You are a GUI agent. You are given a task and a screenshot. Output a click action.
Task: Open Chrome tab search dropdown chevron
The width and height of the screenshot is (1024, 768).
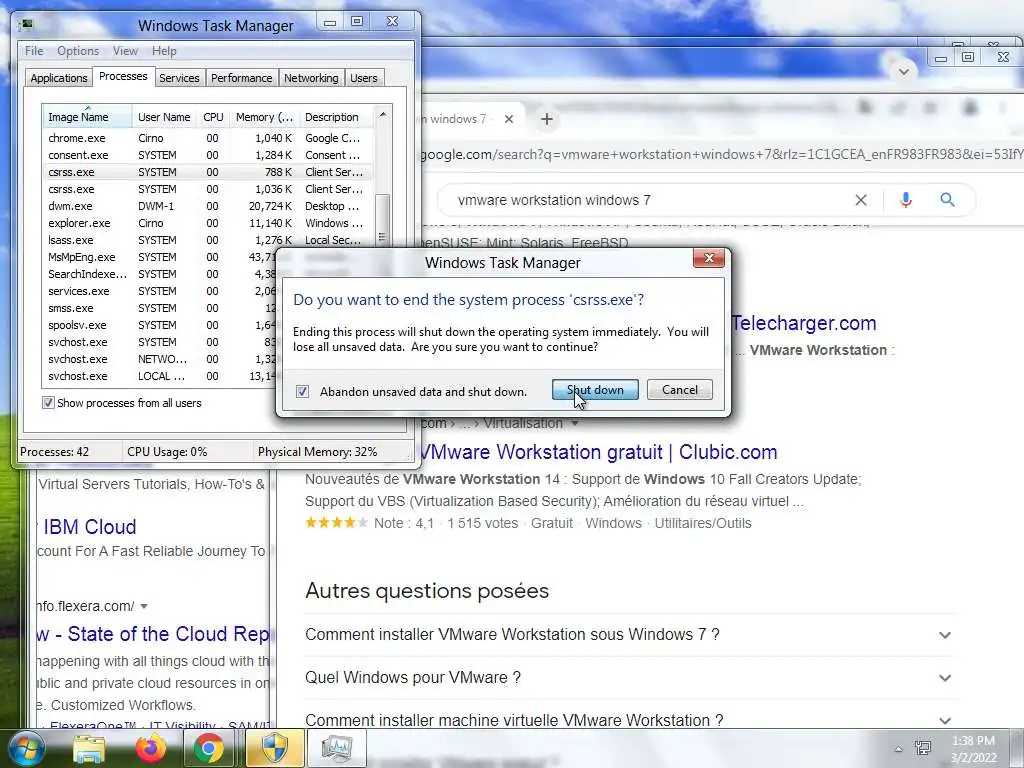(x=904, y=71)
